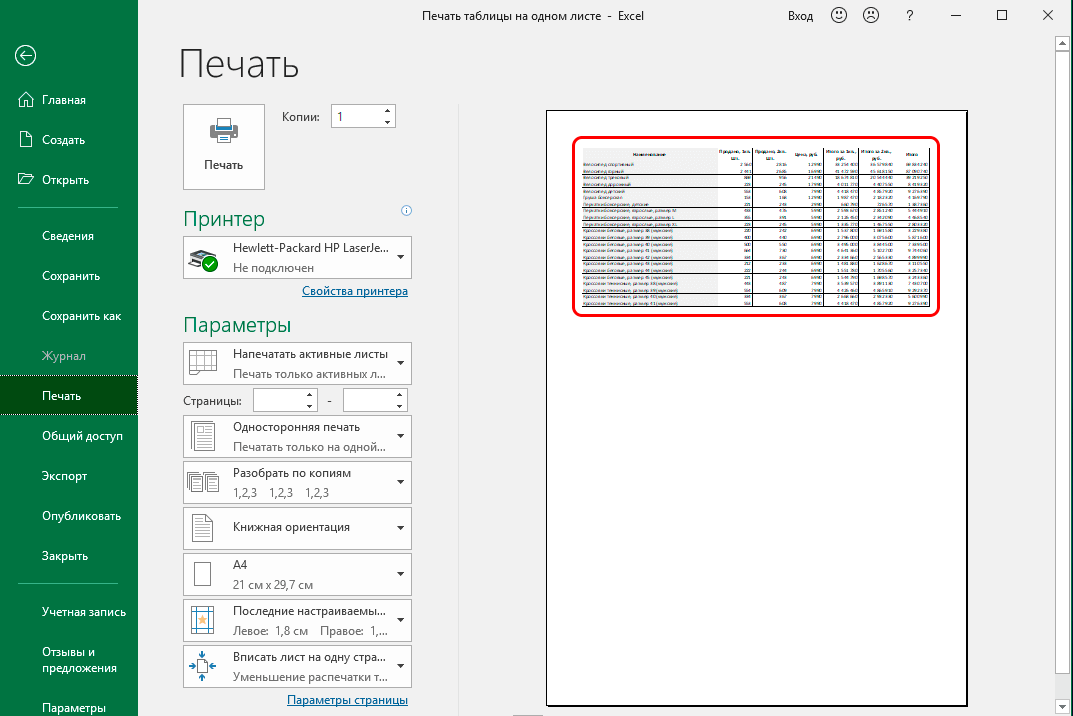The width and height of the screenshot is (1073, 716).
Task: Open the Вписать лист на одну страницу dropdown
Action: (298, 666)
